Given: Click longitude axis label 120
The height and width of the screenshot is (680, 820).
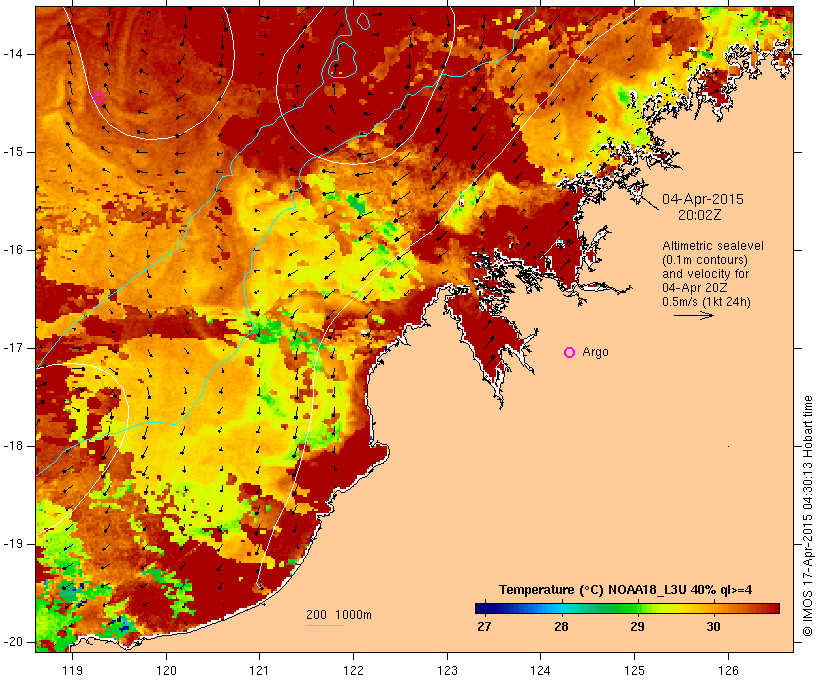Looking at the screenshot, I should point(166,670).
